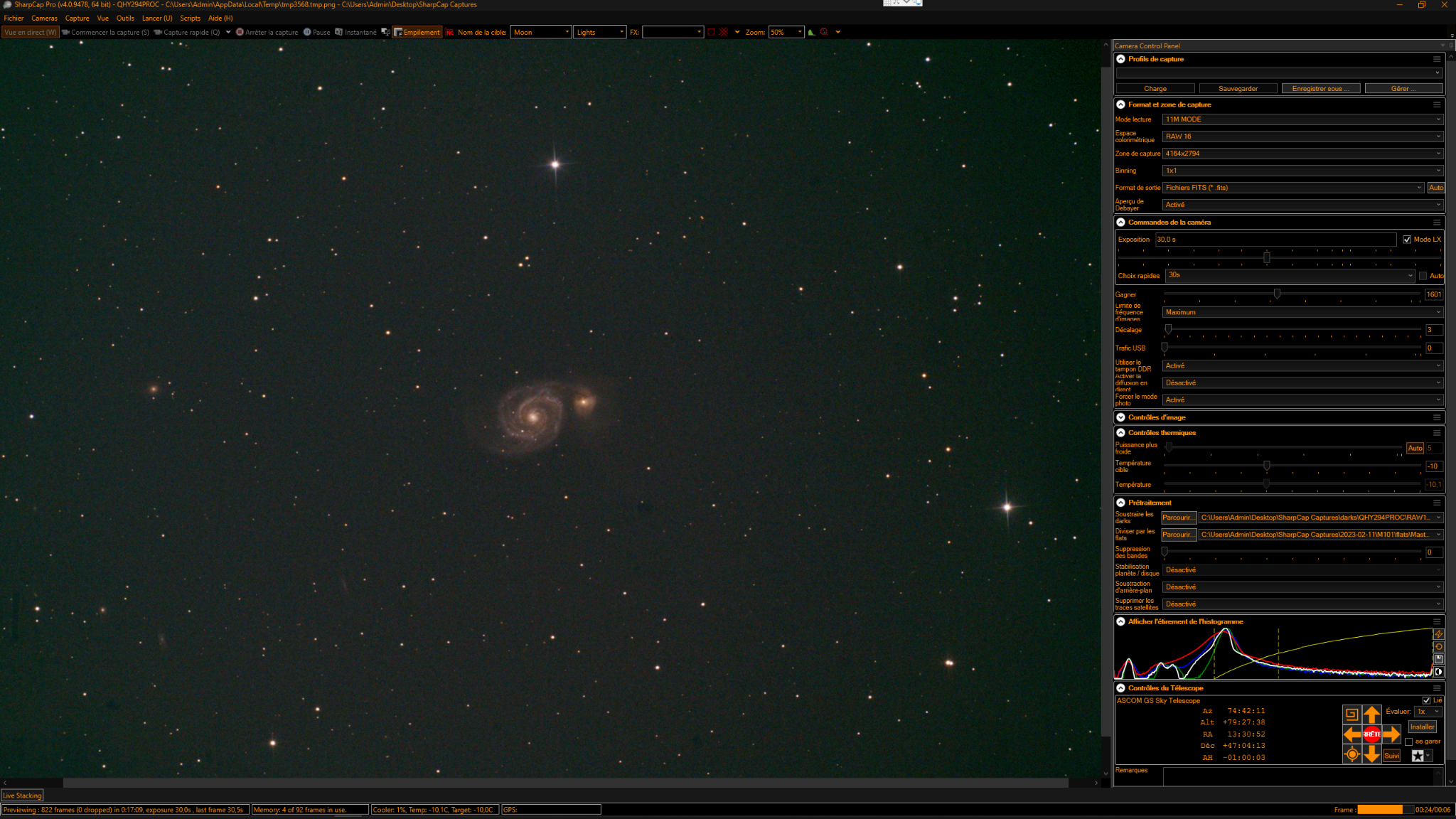The height and width of the screenshot is (819, 1456).
Task: Click the Gagner gain slider handle
Action: [1277, 294]
